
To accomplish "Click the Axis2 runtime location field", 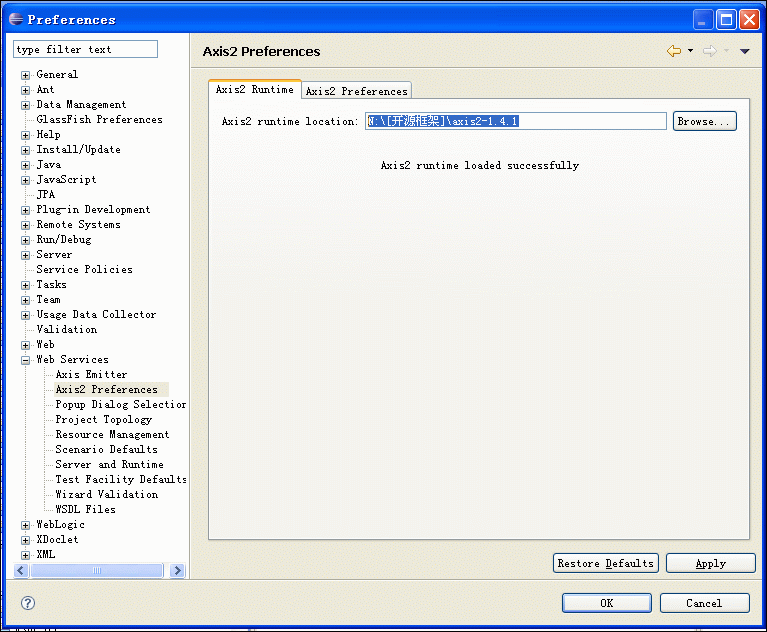I will click(x=516, y=121).
